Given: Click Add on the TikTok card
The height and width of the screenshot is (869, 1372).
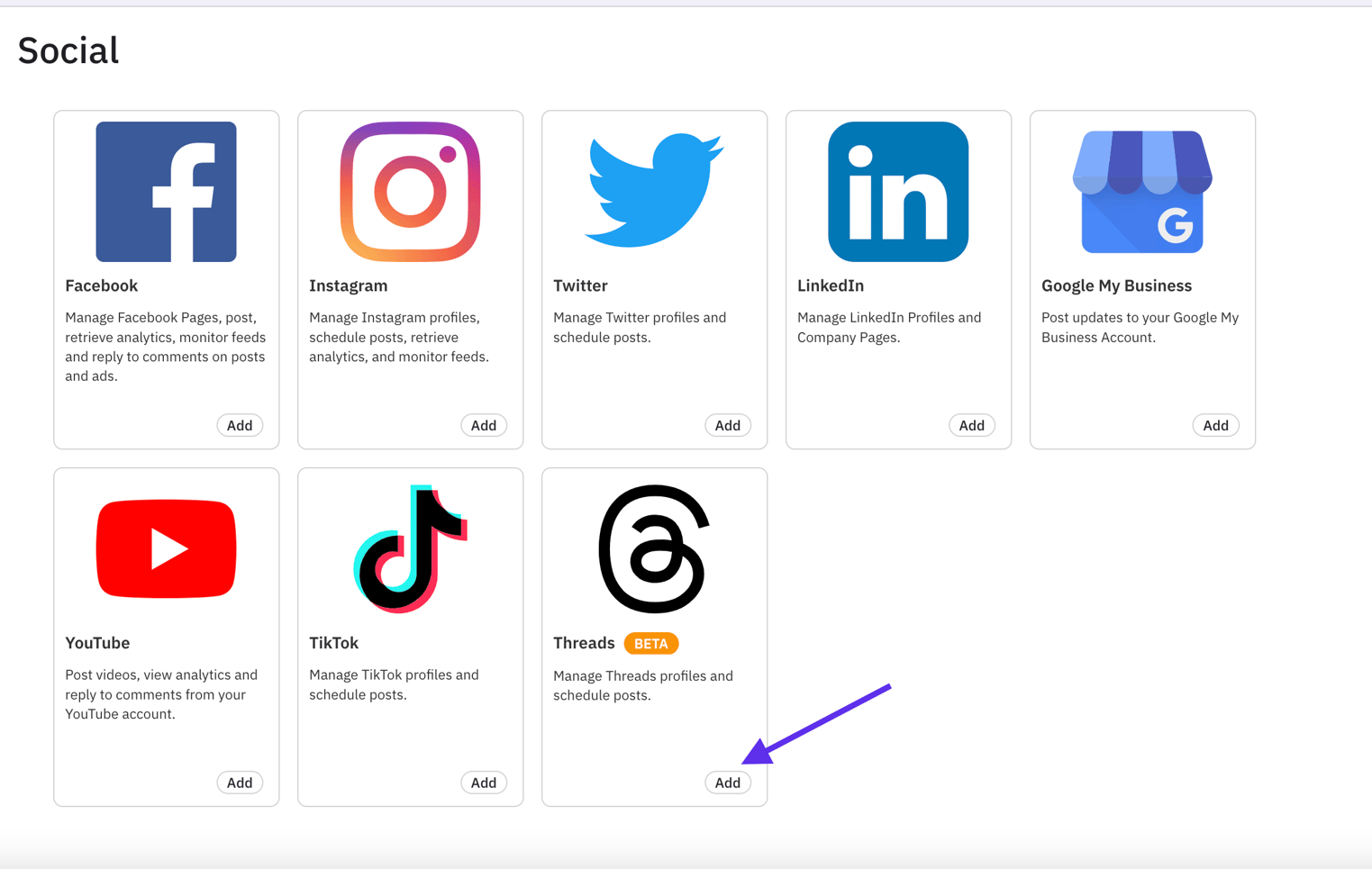Looking at the screenshot, I should click(x=484, y=782).
